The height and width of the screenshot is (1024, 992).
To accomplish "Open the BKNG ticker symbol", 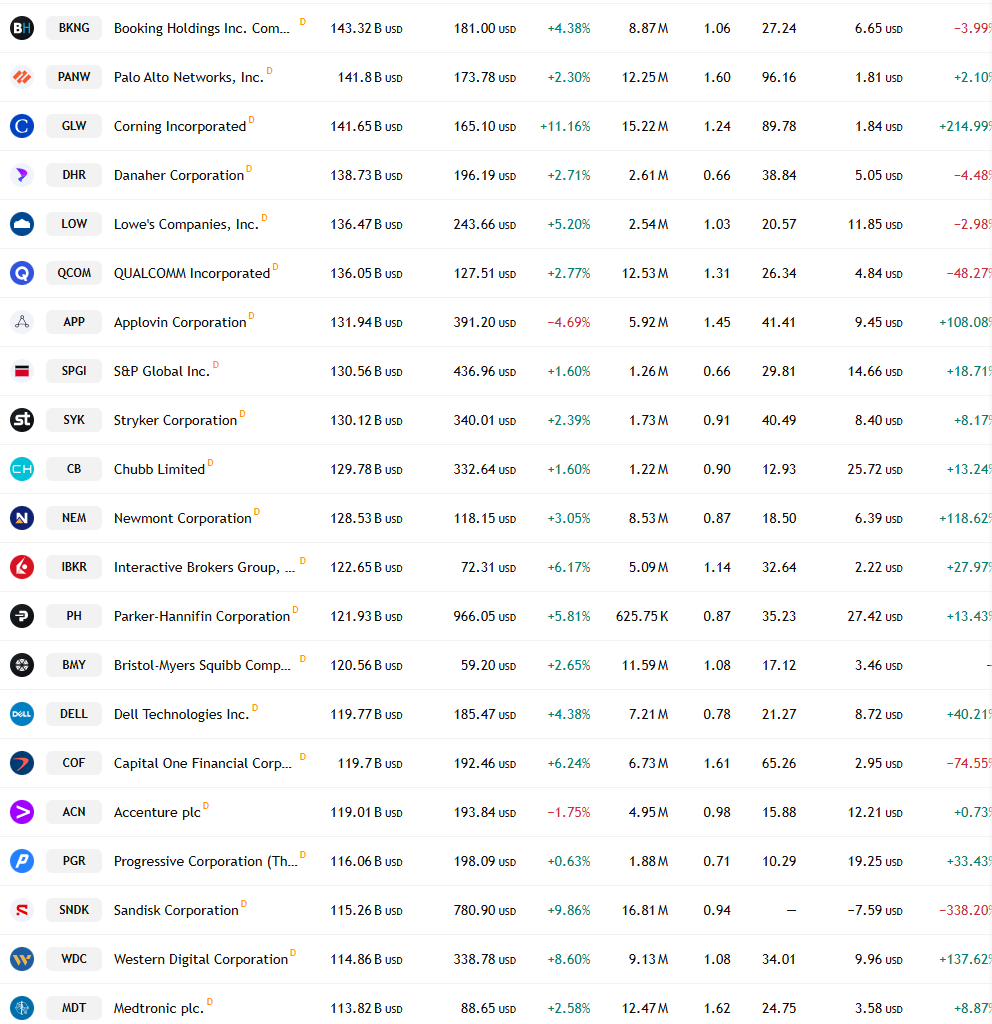I will point(74,28).
